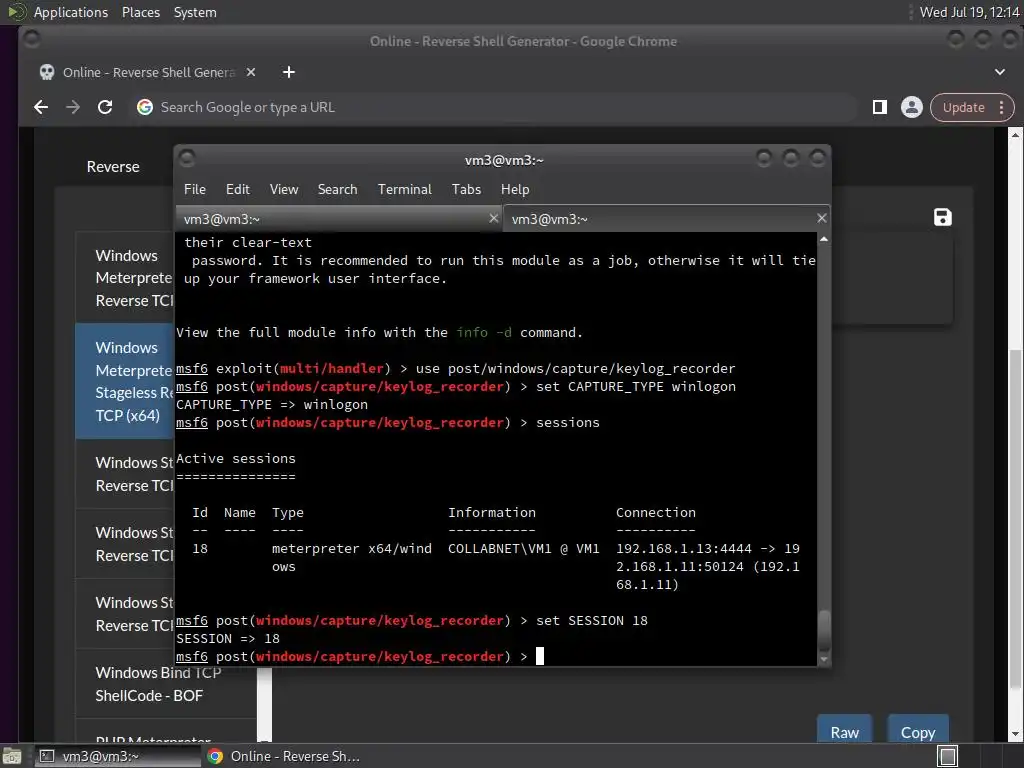Click the save floppy disk icon

tap(942, 217)
